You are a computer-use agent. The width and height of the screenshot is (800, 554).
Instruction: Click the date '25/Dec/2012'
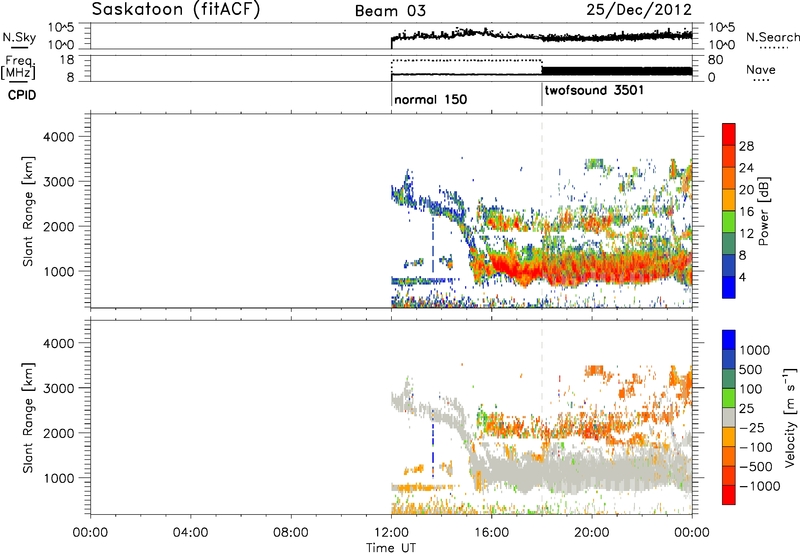point(639,10)
